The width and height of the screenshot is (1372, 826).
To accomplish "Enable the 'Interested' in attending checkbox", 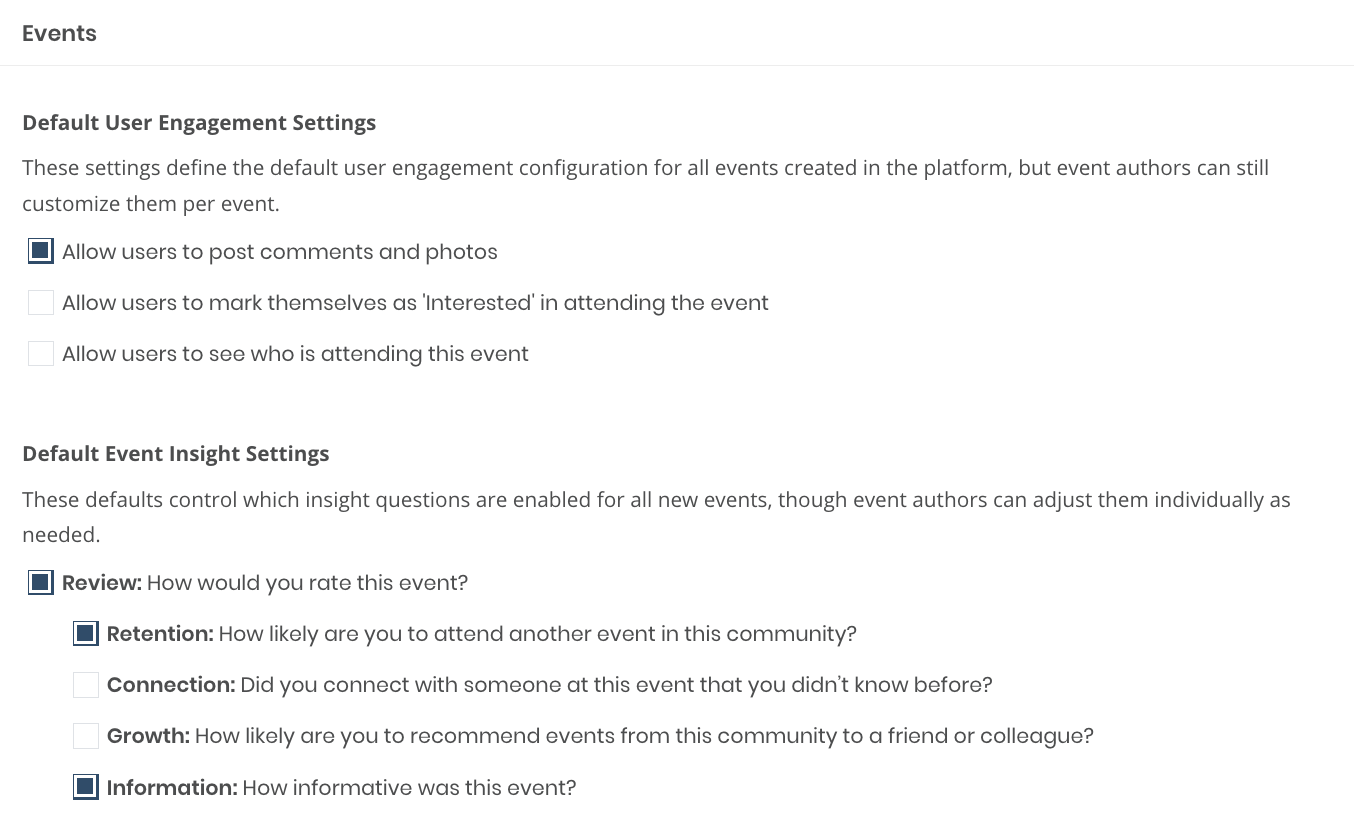I will click(41, 302).
